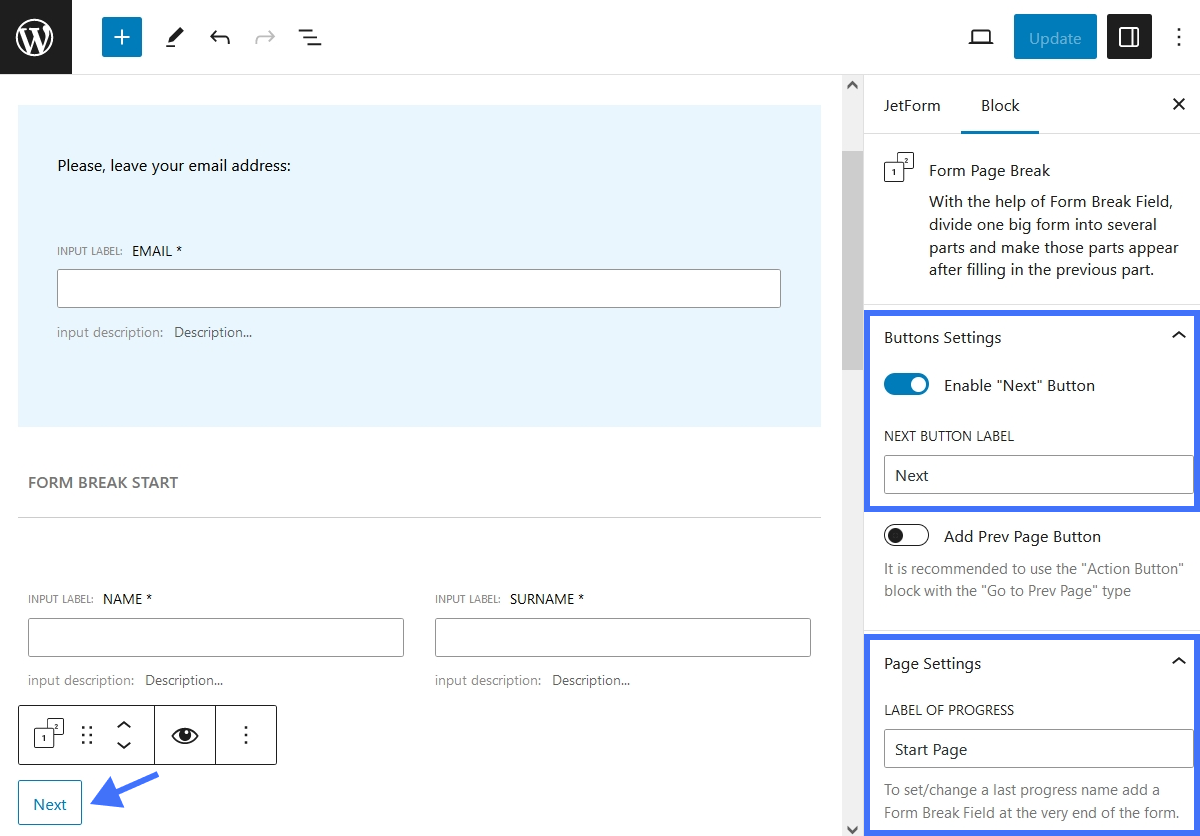The height and width of the screenshot is (836, 1200).
Task: Click the Undo arrow icon
Action: (x=220, y=37)
